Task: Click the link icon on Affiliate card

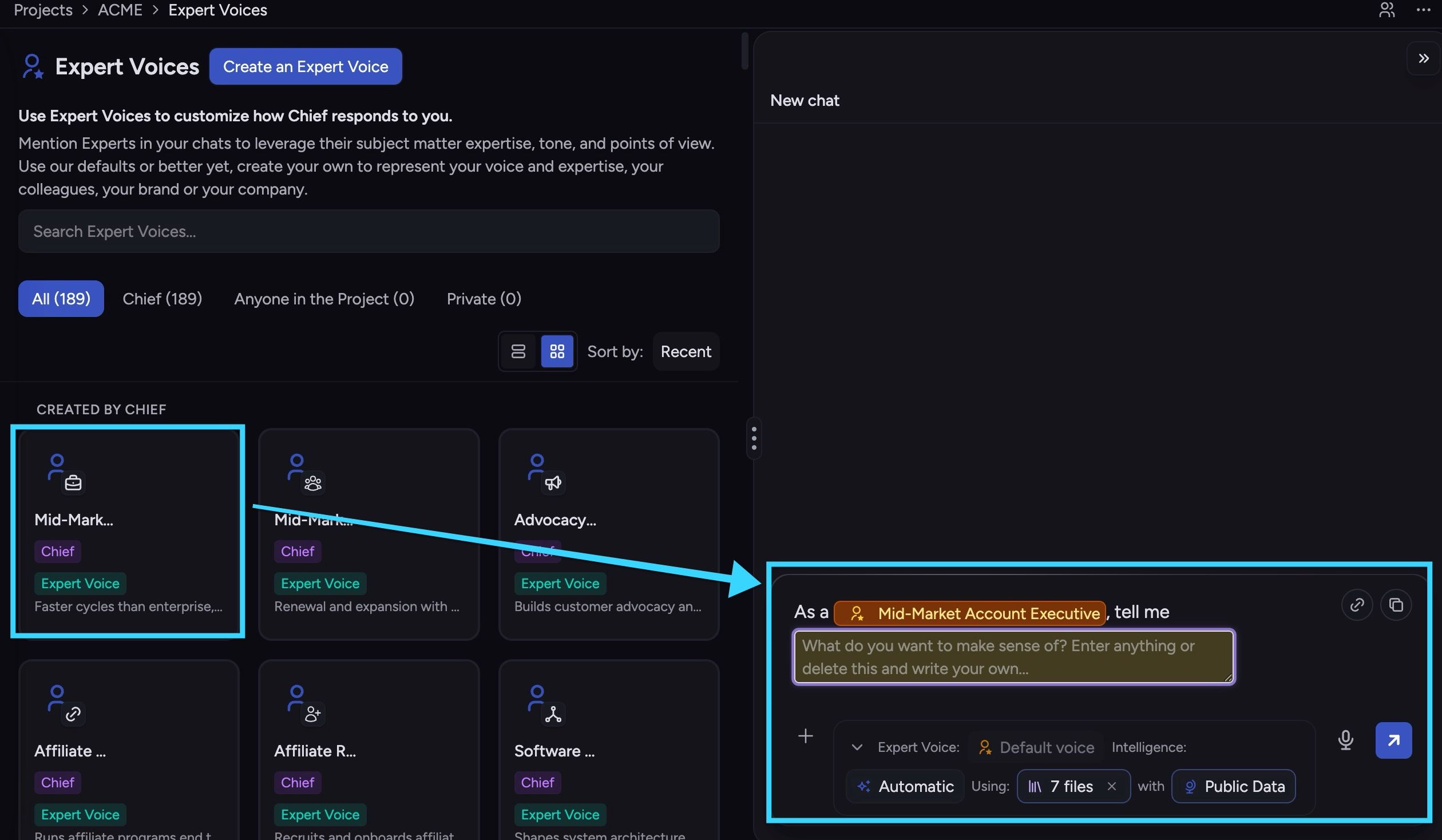Action: pos(73,714)
